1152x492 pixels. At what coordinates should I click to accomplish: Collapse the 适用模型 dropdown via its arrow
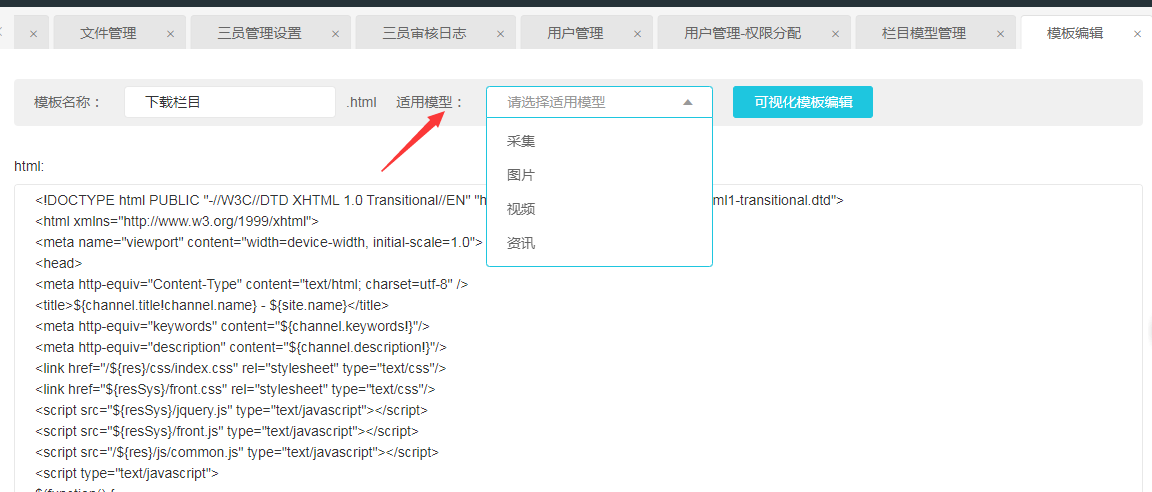coord(688,103)
